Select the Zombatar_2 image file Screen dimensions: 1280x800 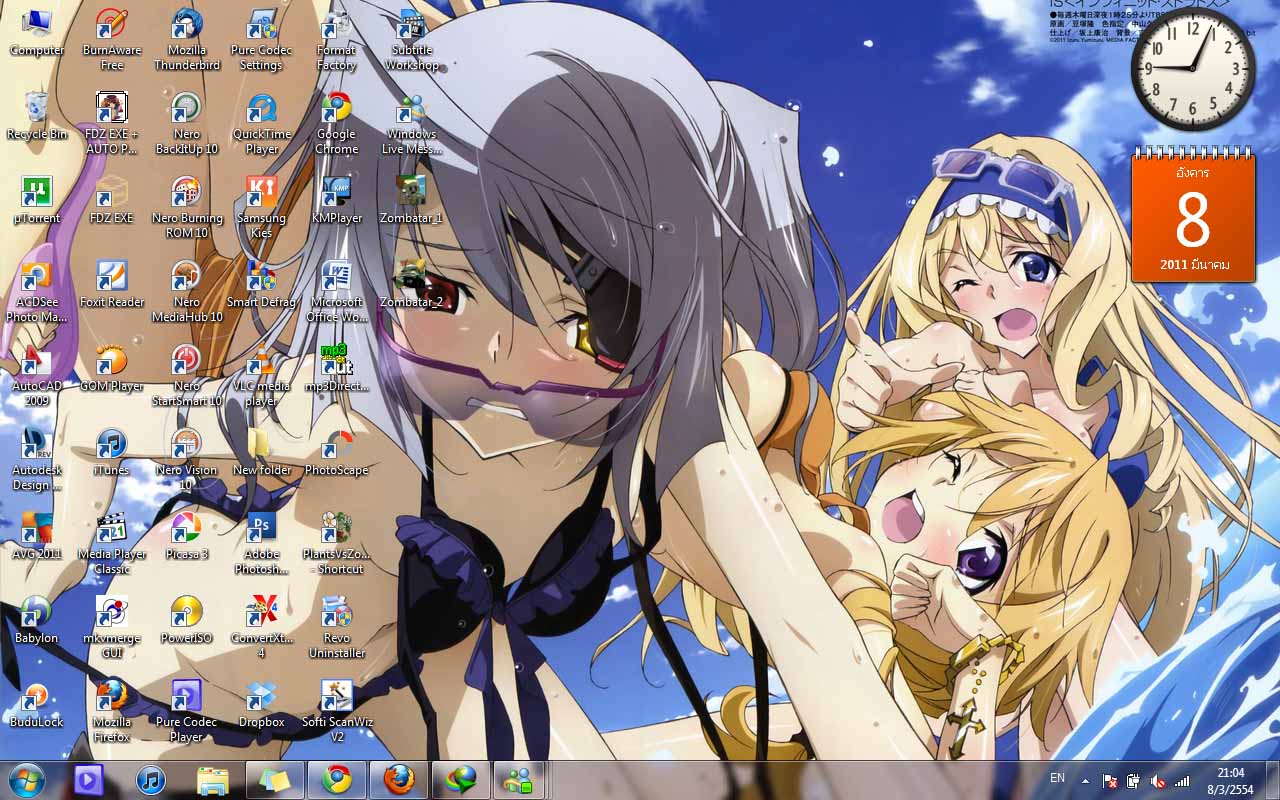click(x=412, y=284)
